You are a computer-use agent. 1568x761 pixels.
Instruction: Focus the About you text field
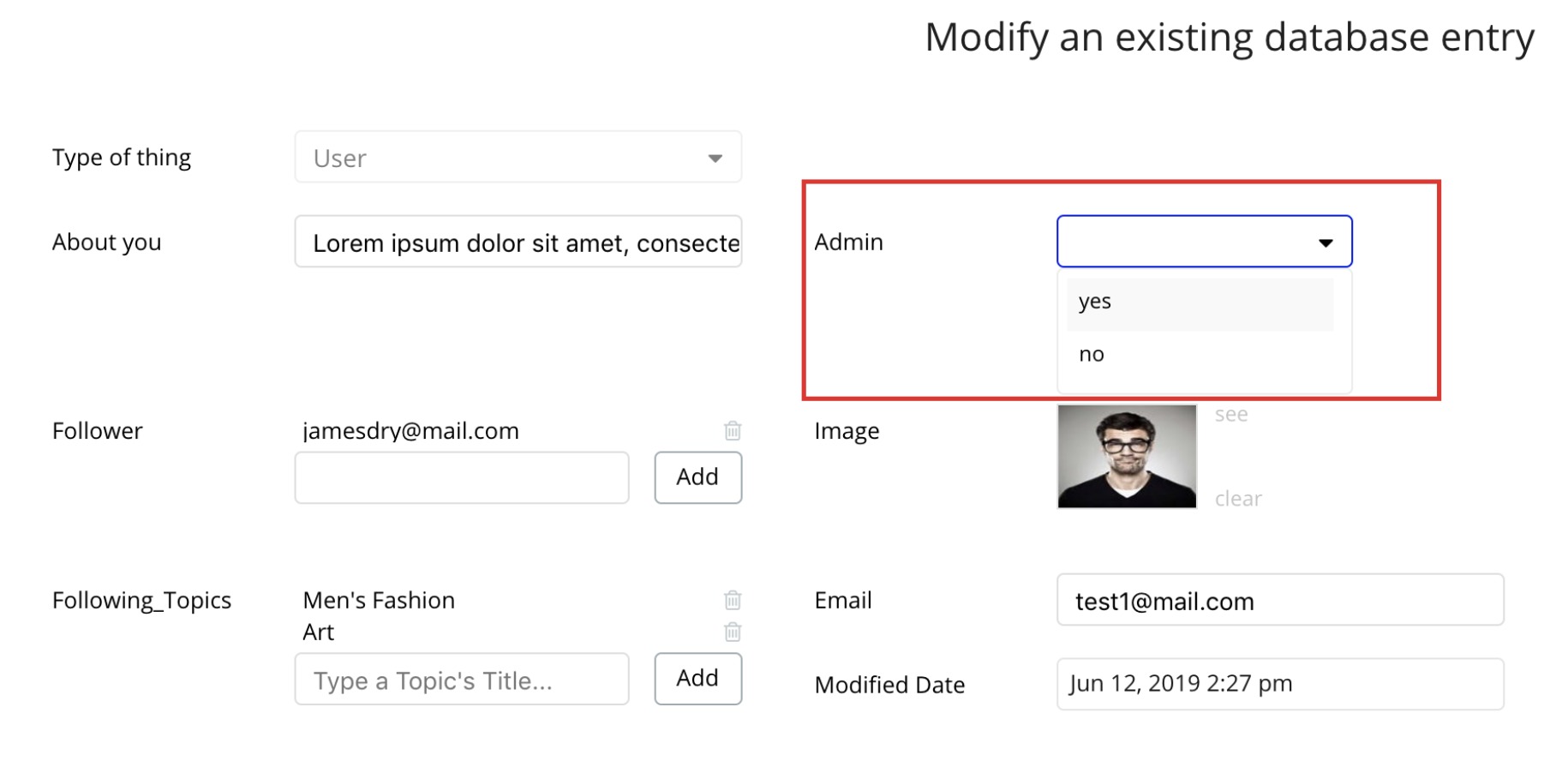[x=518, y=243]
